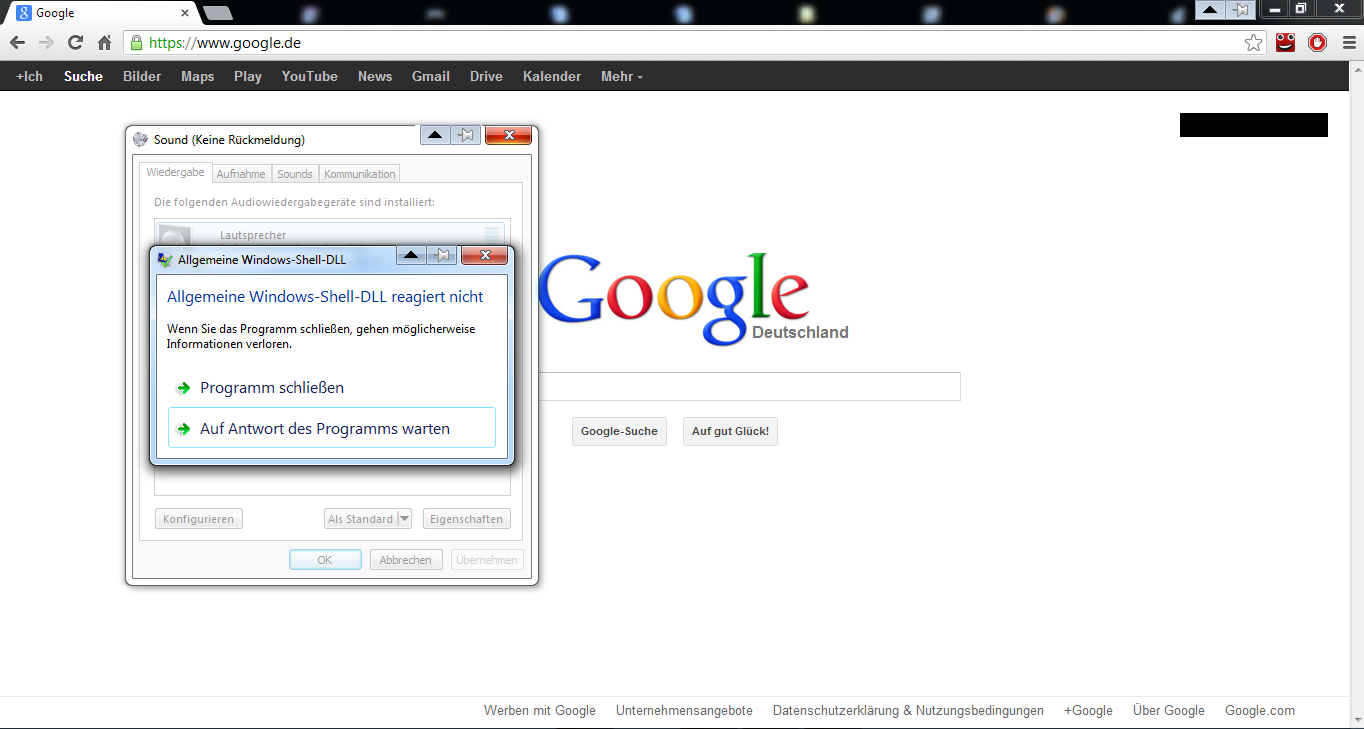Open YouTube in the Google bar

pyautogui.click(x=310, y=76)
